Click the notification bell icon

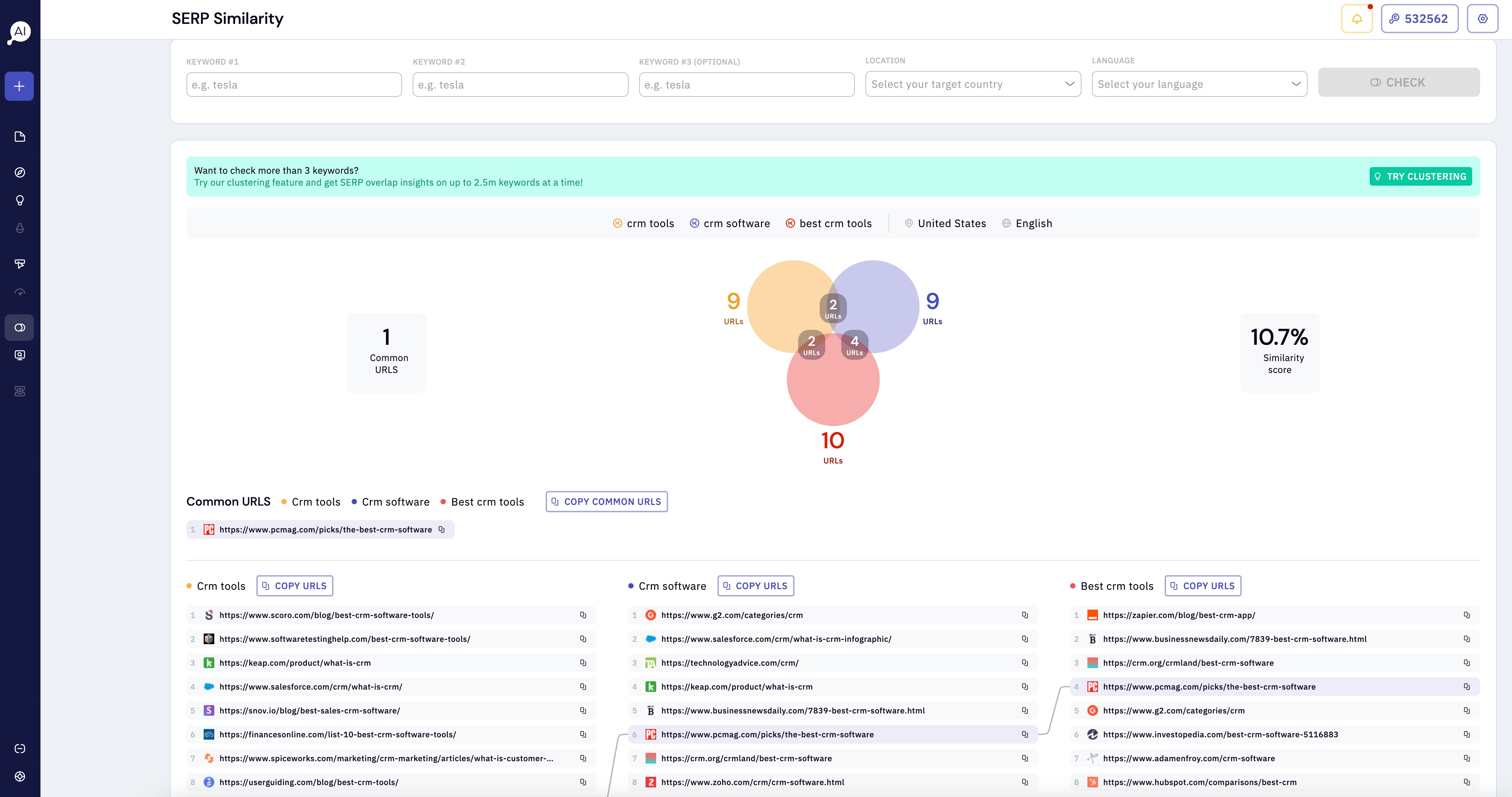1356,19
